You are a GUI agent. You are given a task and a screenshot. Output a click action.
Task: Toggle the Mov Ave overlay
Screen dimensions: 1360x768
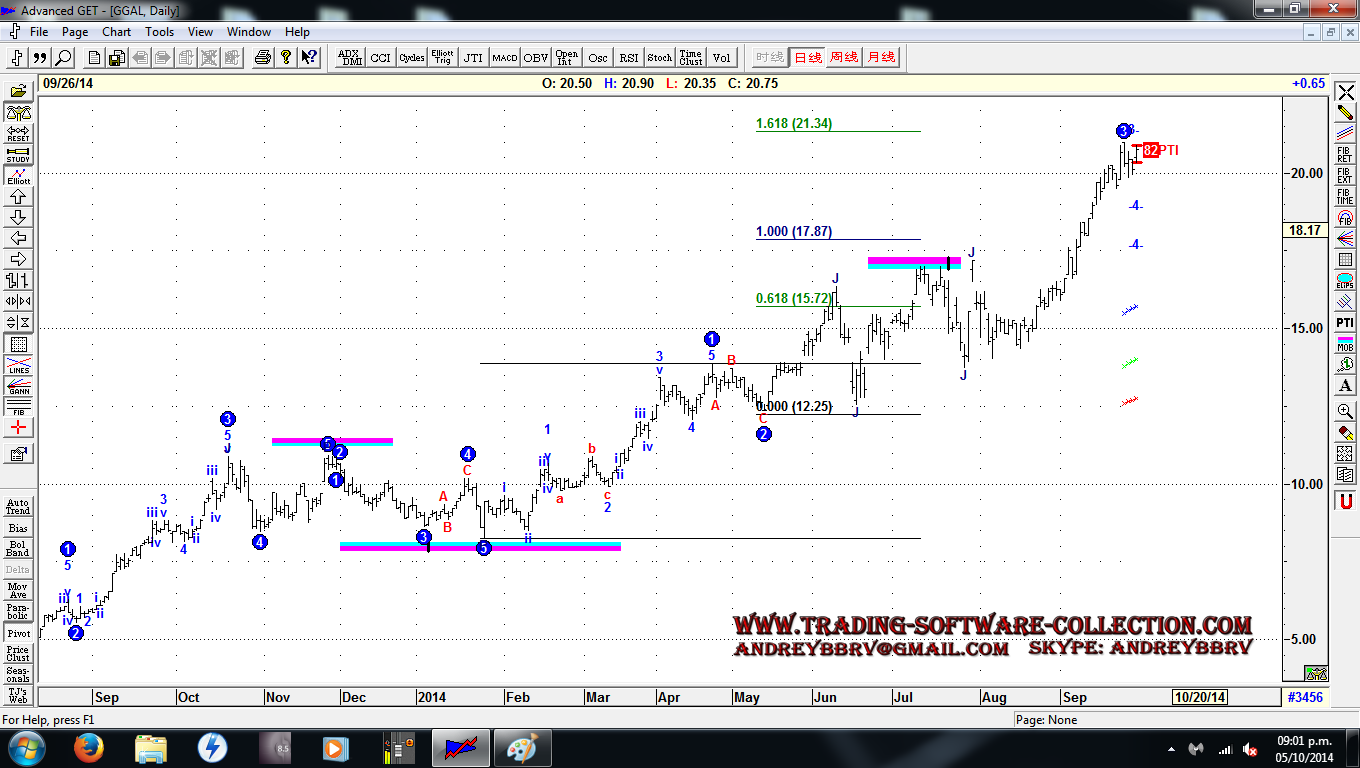click(x=18, y=590)
